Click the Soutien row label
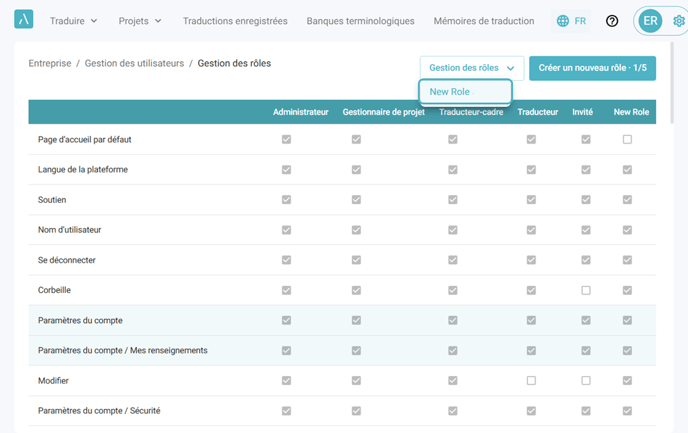This screenshot has height=433, width=688. click(52, 200)
